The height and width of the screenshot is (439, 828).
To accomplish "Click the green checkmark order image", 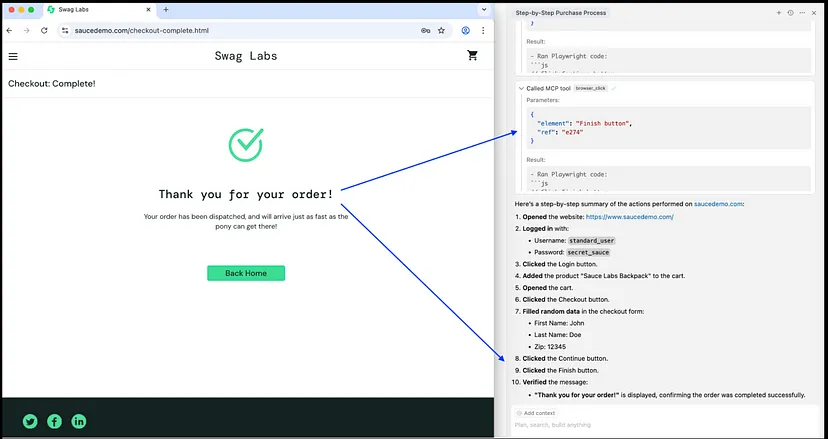I will pos(246,145).
